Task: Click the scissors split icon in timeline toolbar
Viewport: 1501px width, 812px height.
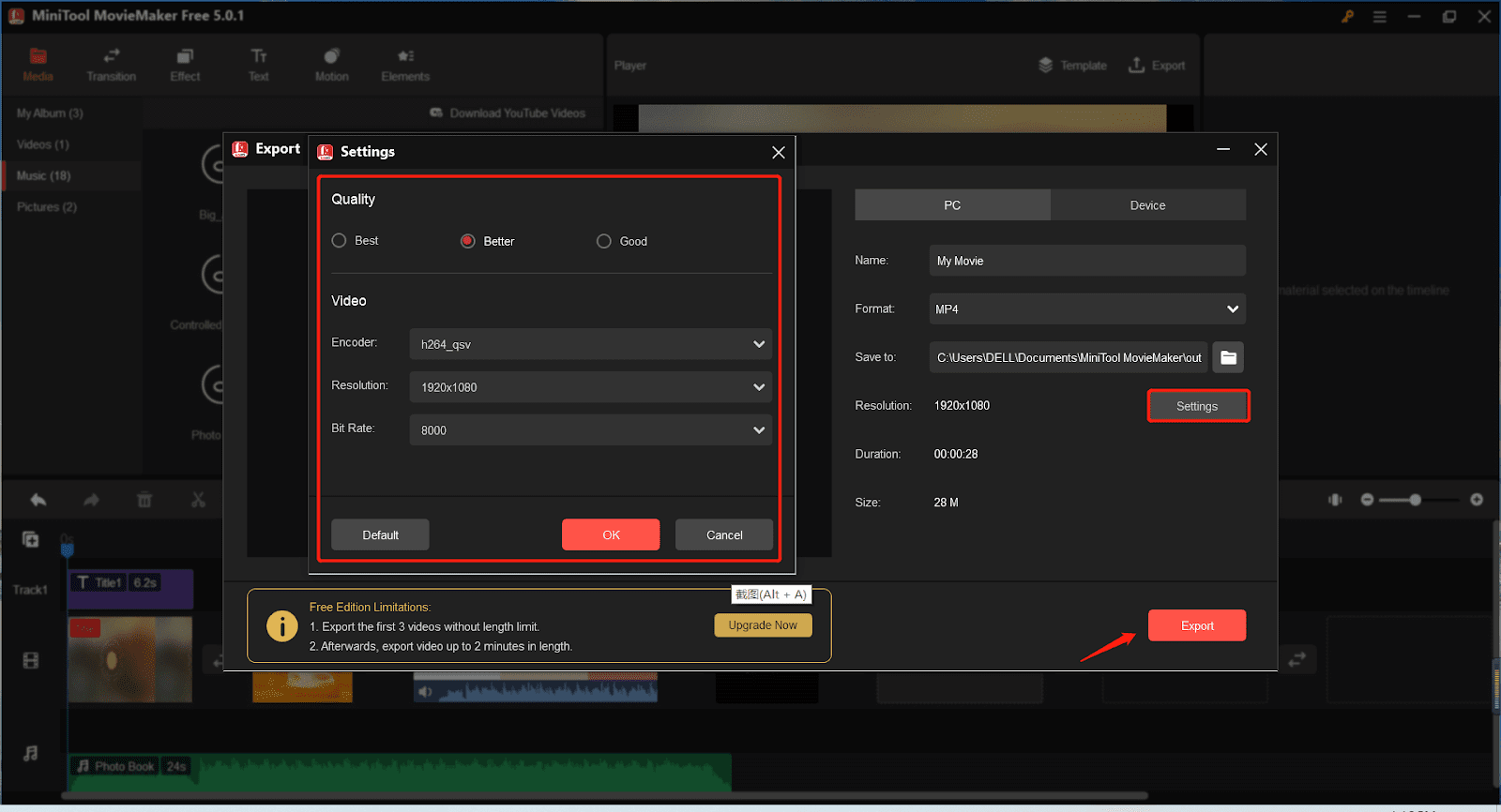Action: click(198, 500)
